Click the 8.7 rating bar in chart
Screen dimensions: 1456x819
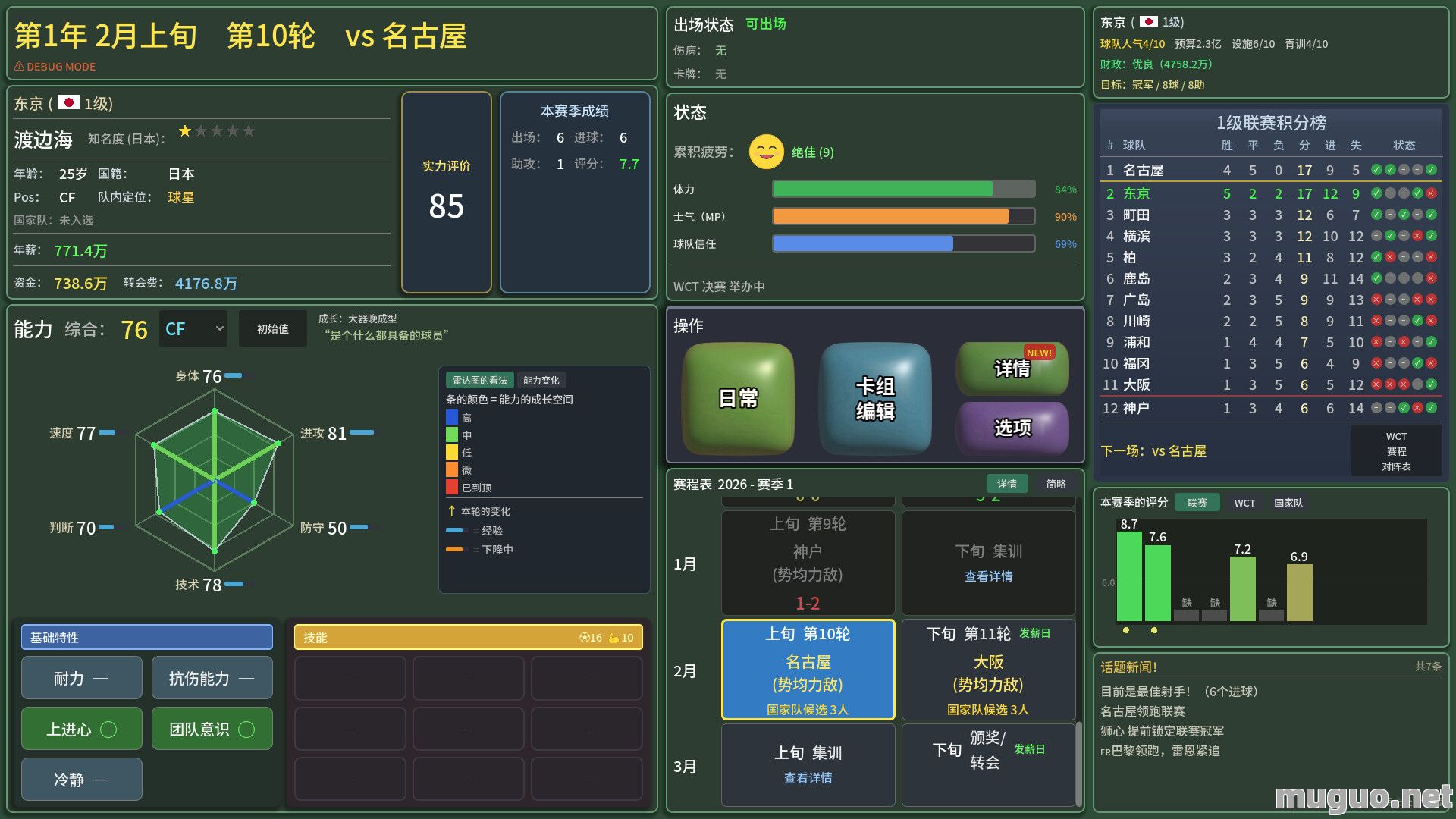click(x=1129, y=576)
